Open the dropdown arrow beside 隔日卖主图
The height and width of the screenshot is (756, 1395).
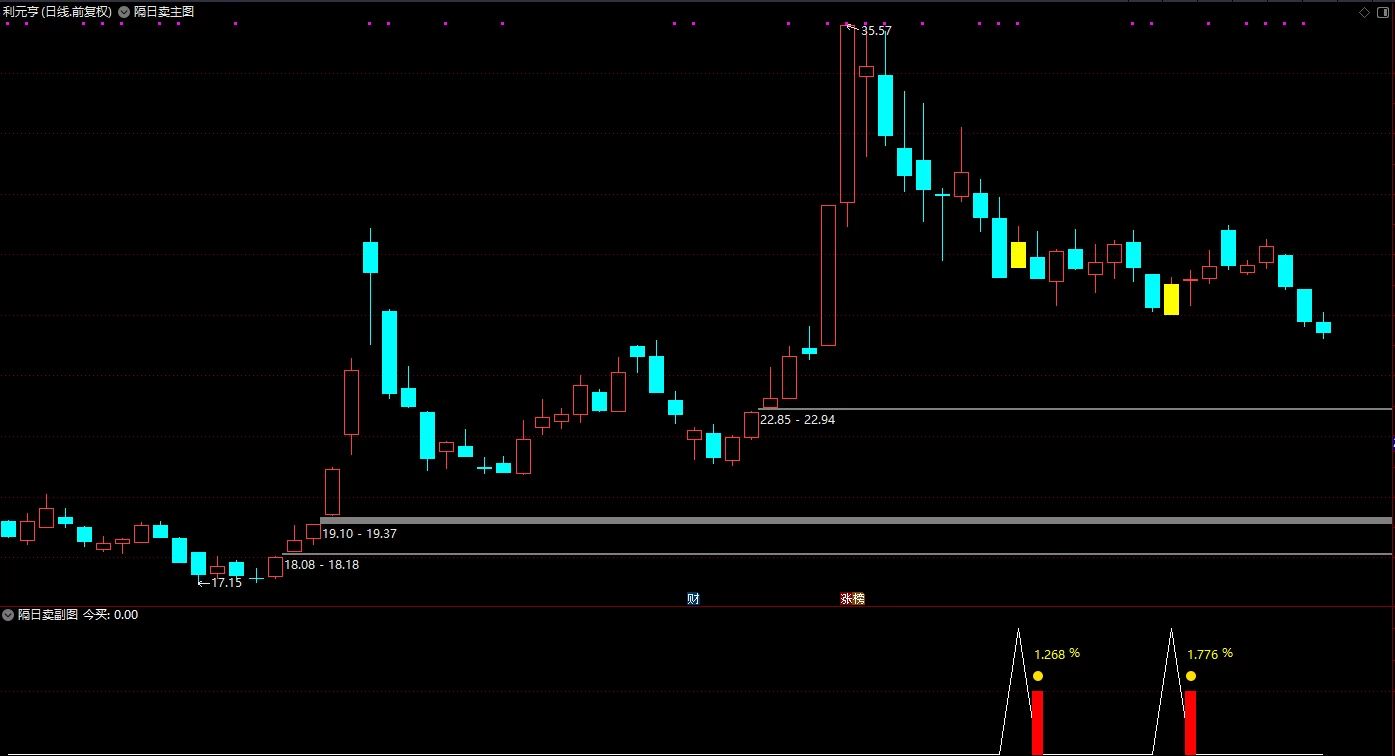[x=124, y=12]
